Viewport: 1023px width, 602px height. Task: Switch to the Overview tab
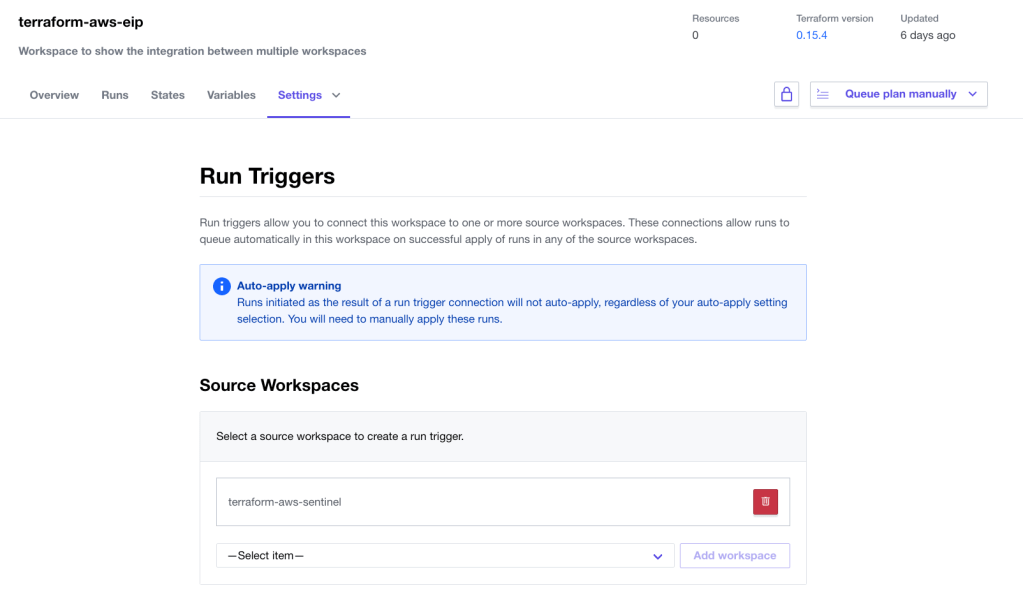pyautogui.click(x=54, y=95)
